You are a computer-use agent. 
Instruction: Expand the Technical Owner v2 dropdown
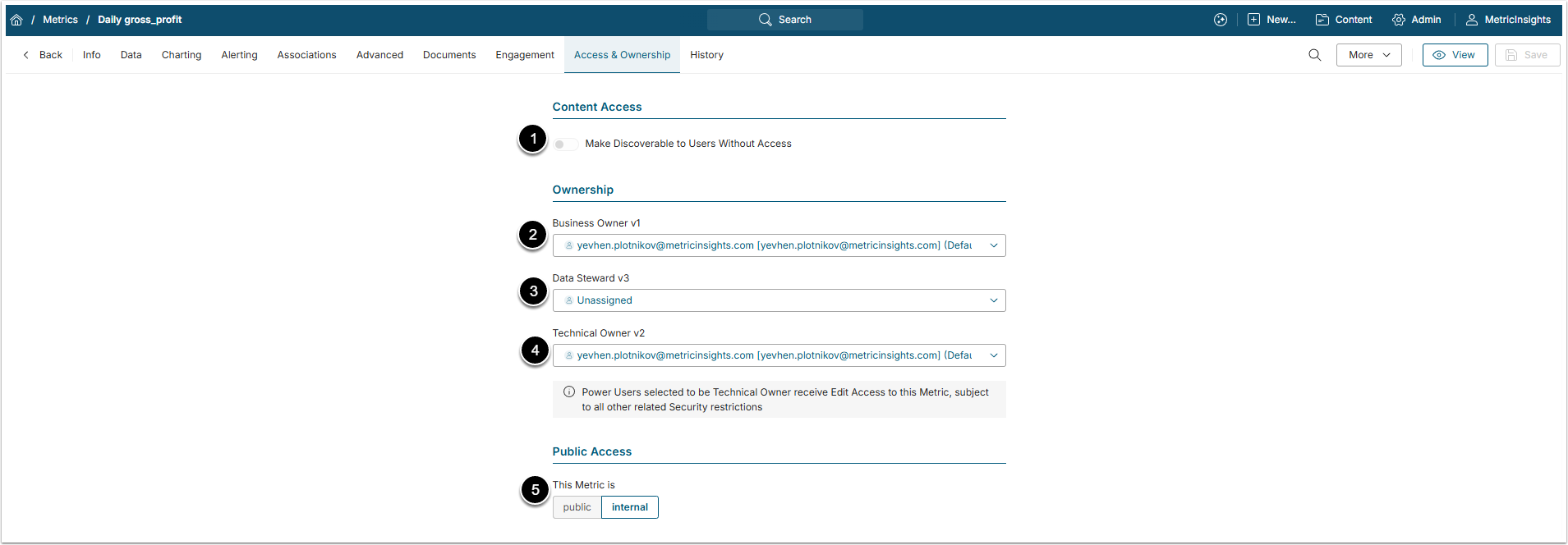click(993, 355)
